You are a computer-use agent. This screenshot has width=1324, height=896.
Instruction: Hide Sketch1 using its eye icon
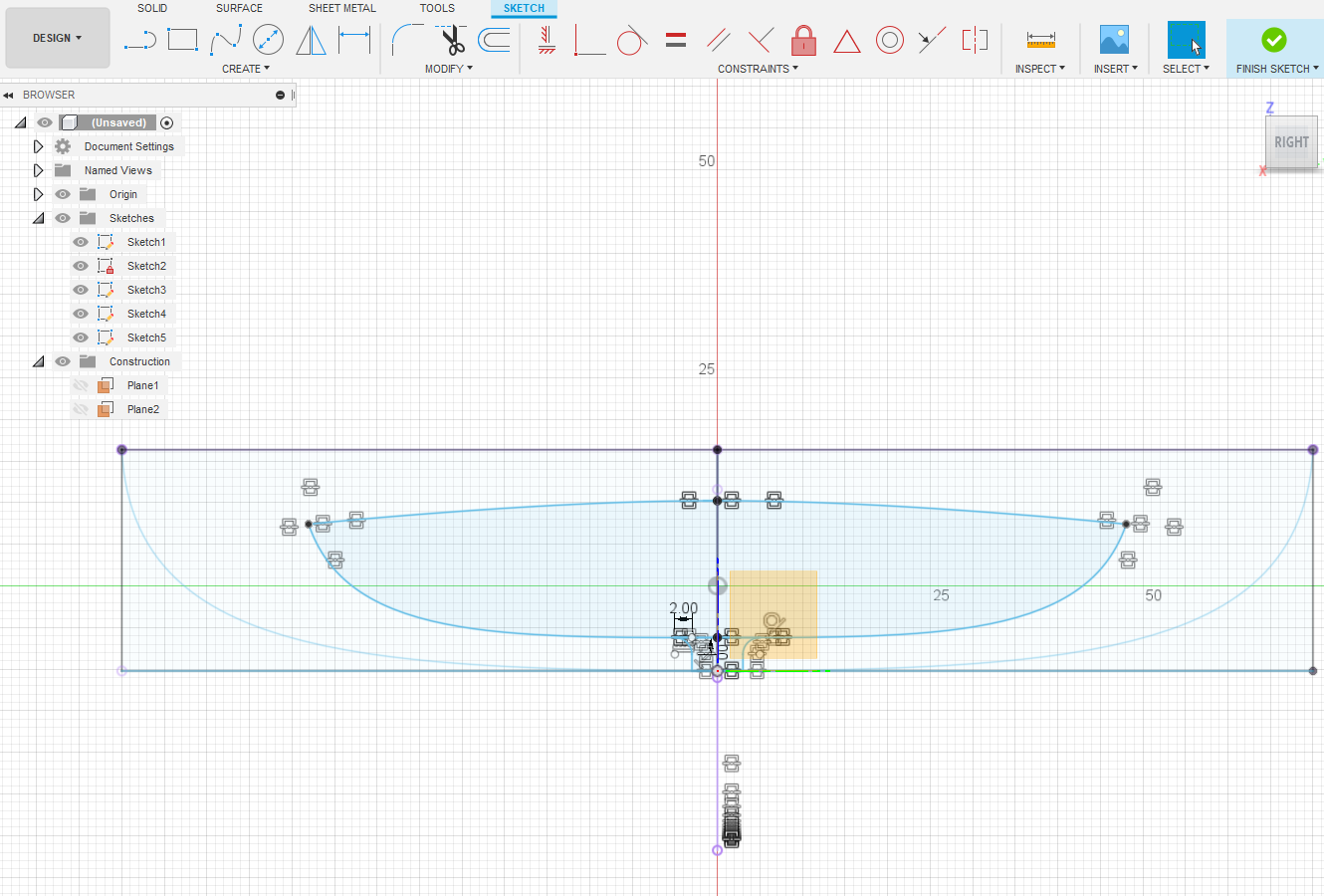pos(81,242)
